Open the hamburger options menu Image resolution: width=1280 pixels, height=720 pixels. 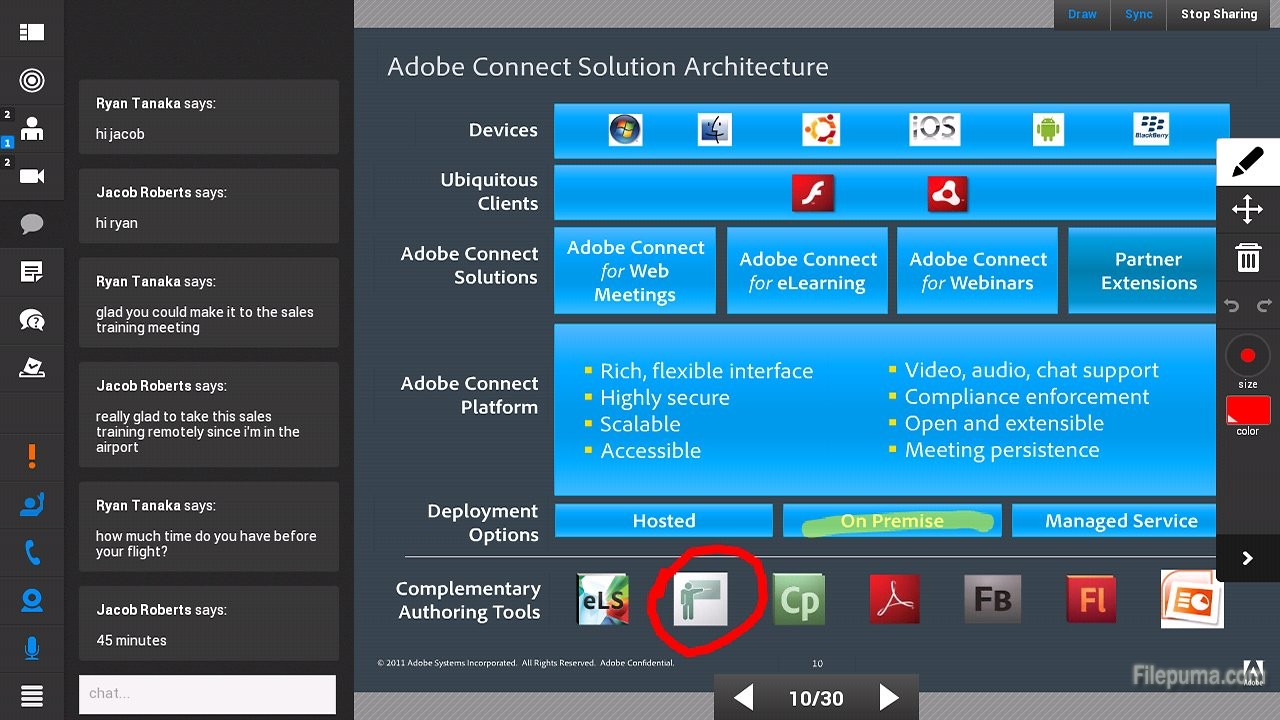tap(32, 695)
